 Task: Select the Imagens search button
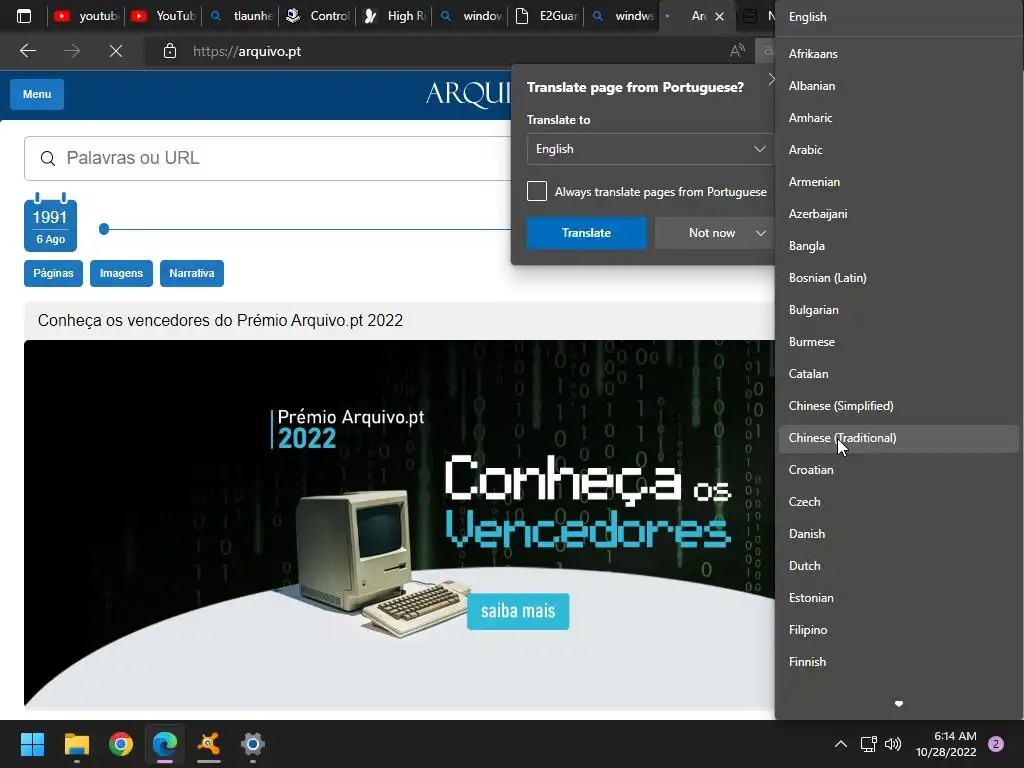[x=121, y=274]
